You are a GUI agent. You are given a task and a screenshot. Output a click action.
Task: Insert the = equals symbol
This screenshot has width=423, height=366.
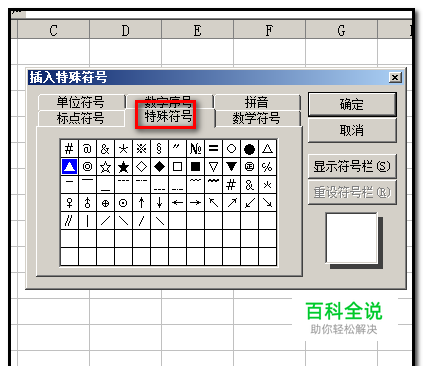[213, 149]
